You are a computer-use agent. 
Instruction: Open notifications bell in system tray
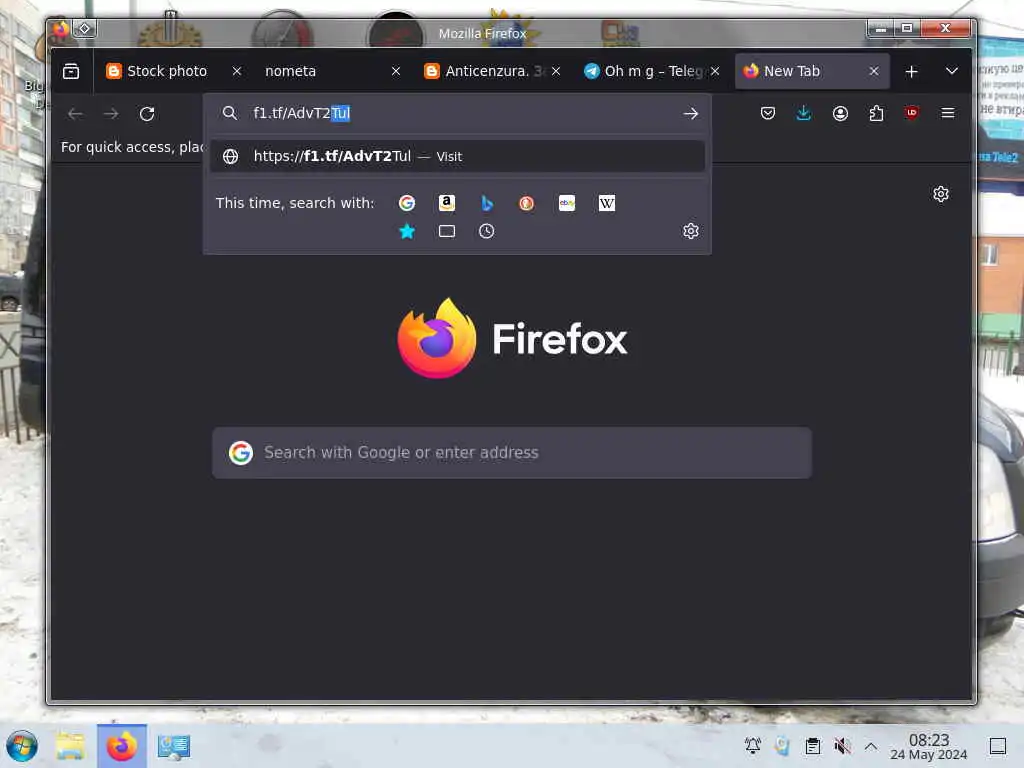click(x=753, y=746)
